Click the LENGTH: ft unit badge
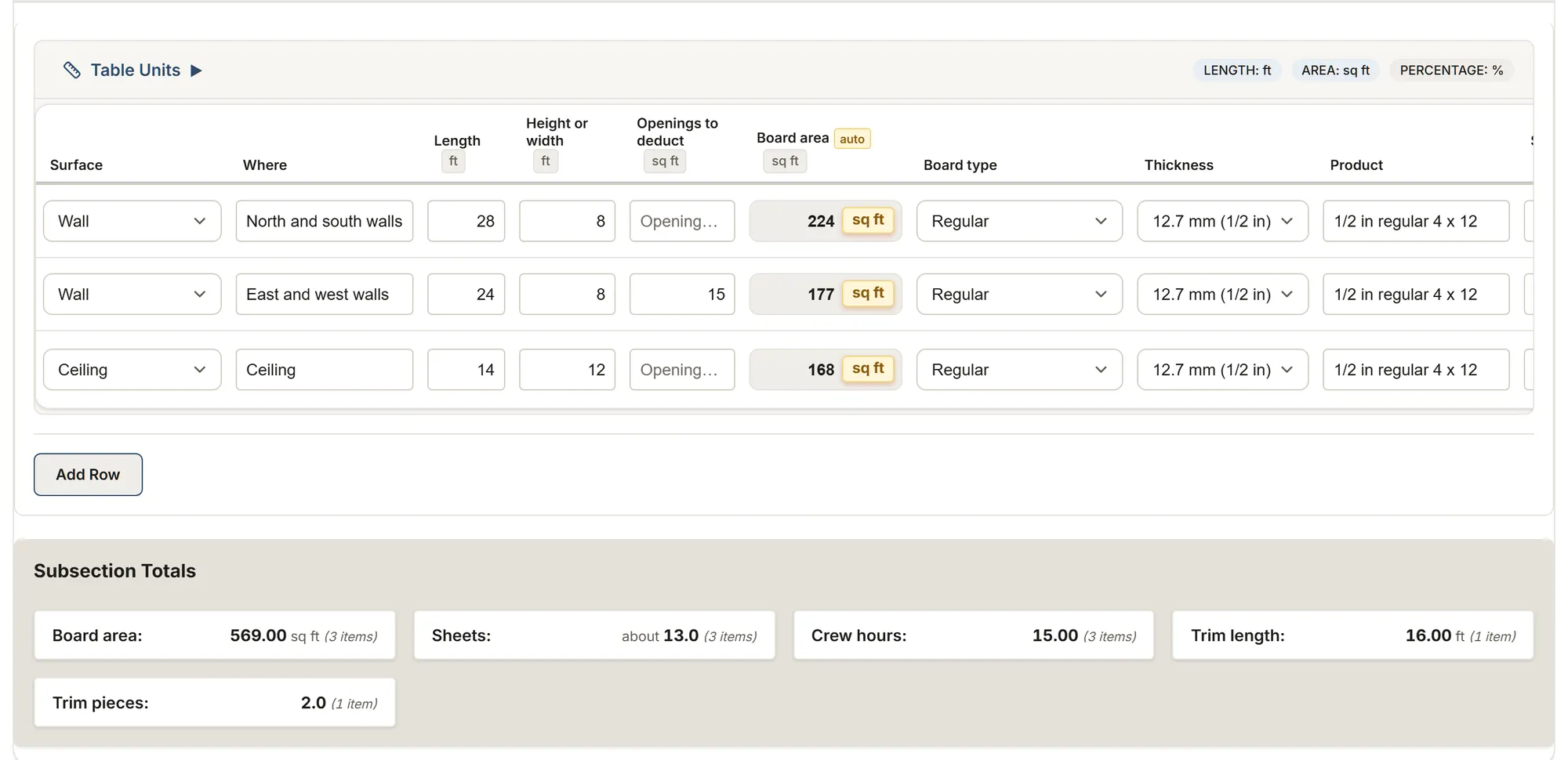Viewport: 1568px width, 760px height. (1237, 71)
